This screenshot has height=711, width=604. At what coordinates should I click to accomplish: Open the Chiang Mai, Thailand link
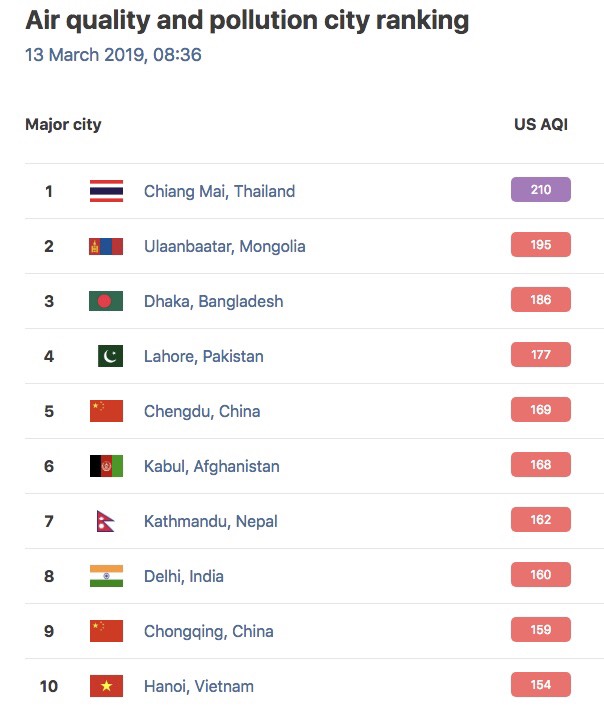[219, 191]
